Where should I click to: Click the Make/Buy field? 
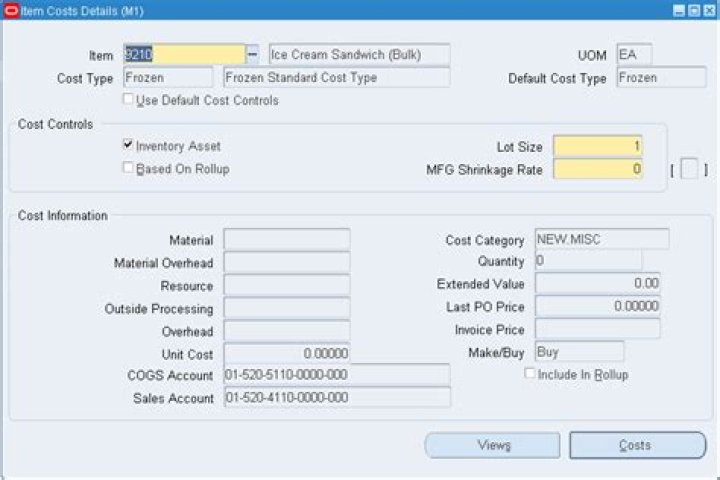pos(579,352)
